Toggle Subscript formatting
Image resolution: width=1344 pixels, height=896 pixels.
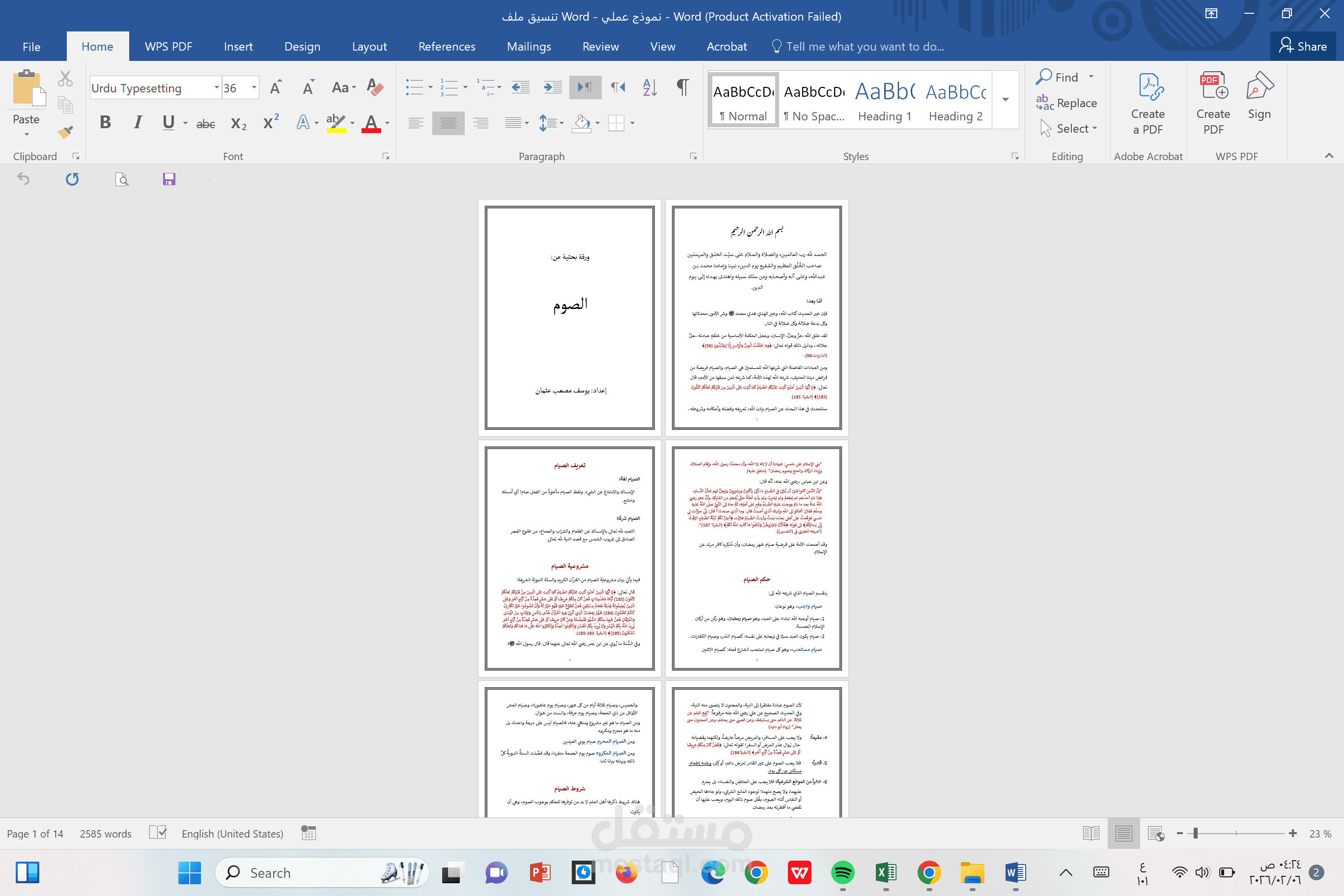tap(239, 123)
